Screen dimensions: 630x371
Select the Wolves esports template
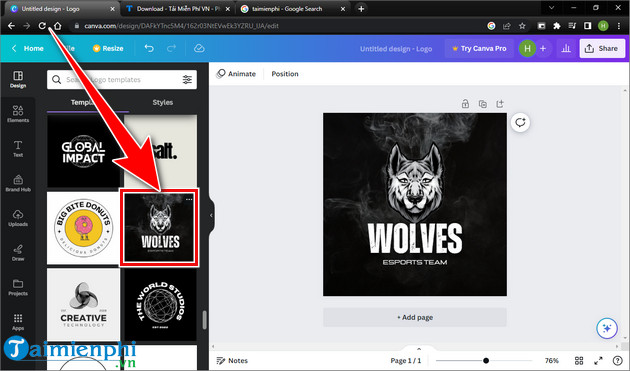pos(159,228)
